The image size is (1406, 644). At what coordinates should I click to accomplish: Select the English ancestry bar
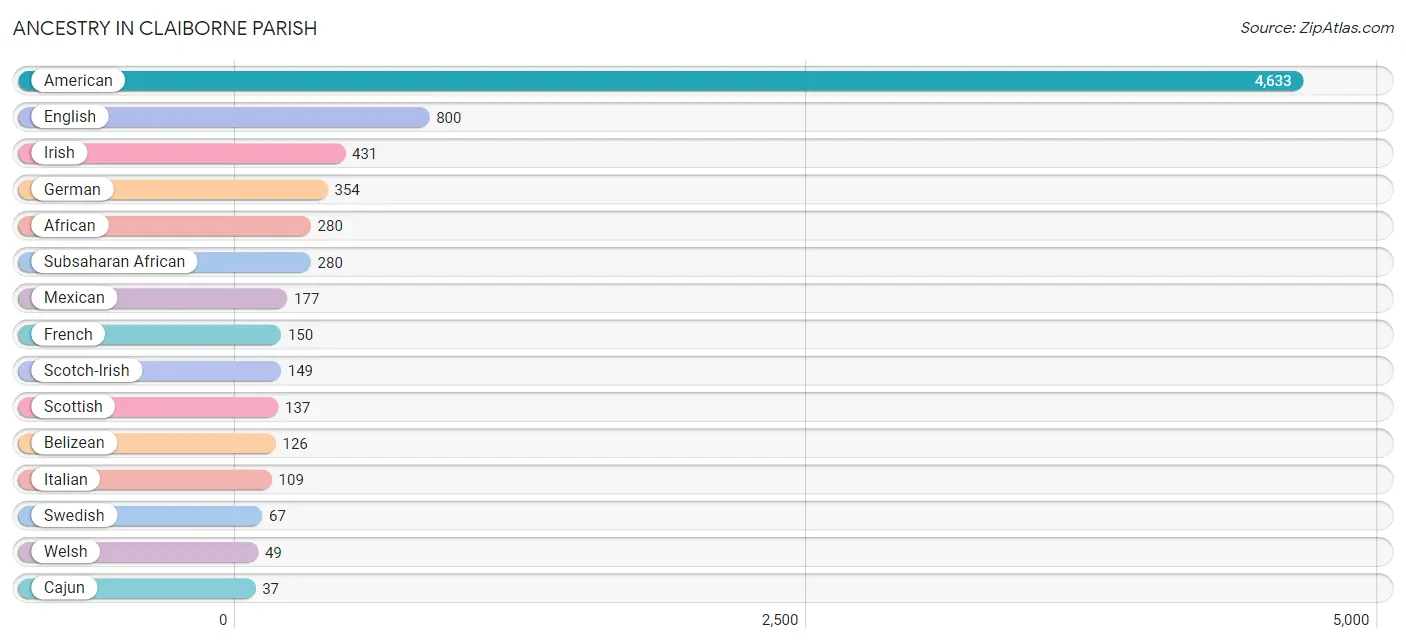tap(224, 117)
